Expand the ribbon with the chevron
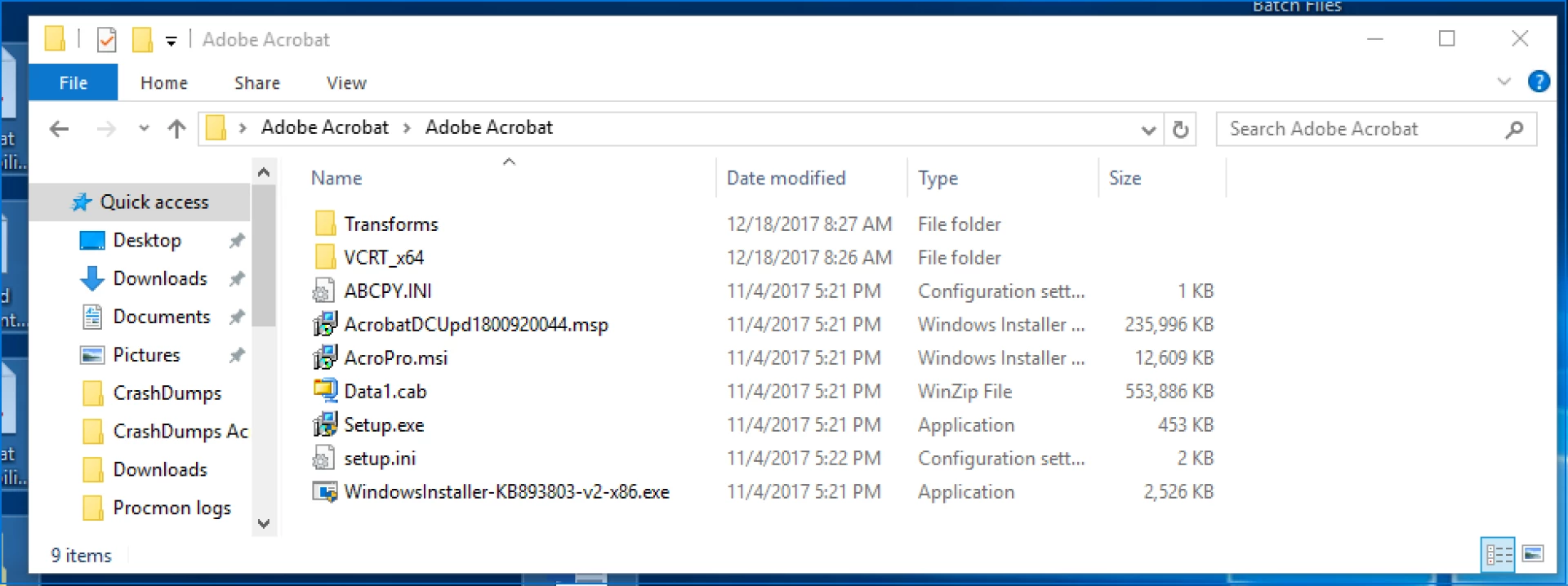The height and width of the screenshot is (586, 1568). point(1503,82)
